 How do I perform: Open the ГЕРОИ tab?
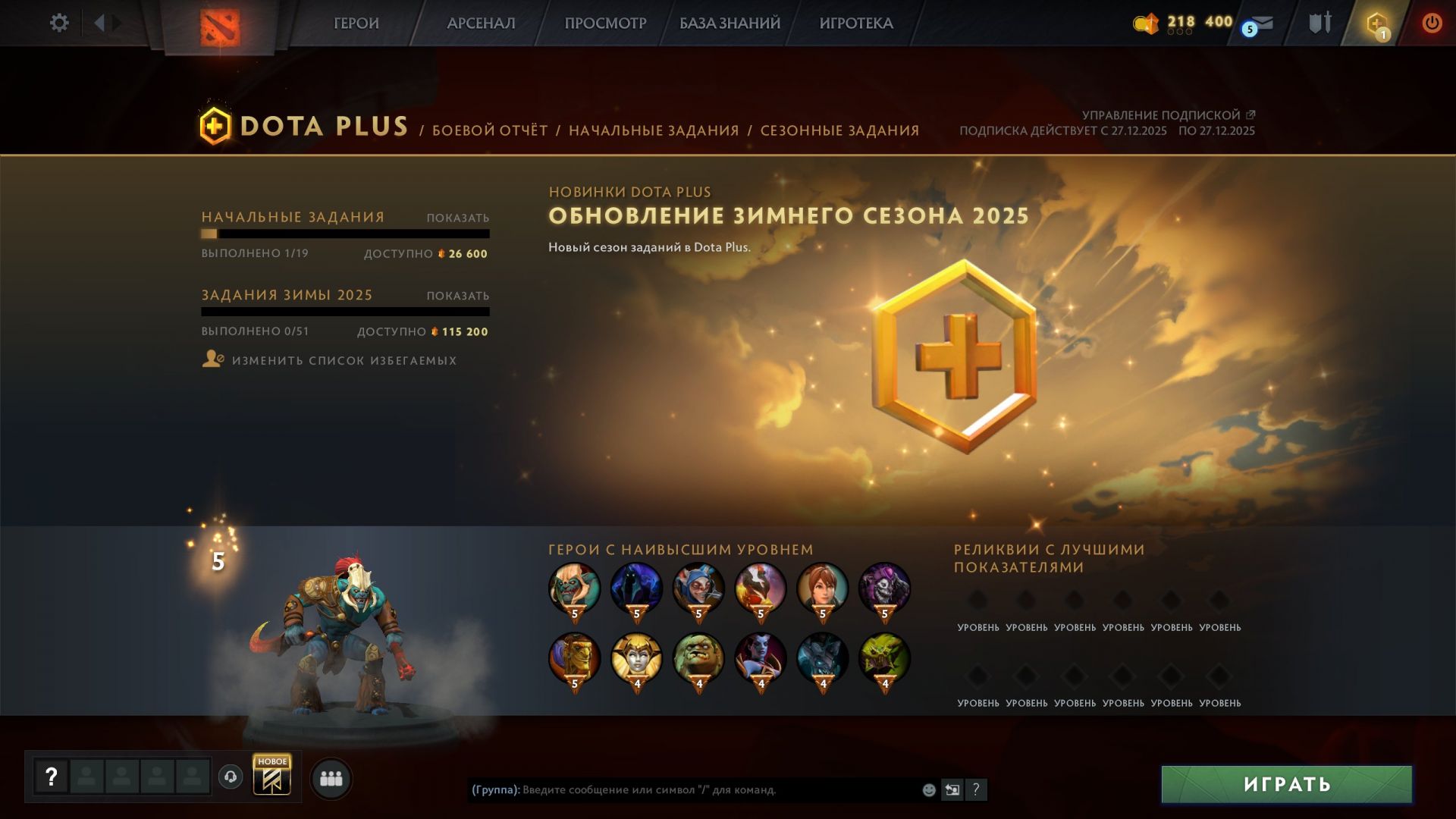[x=356, y=24]
